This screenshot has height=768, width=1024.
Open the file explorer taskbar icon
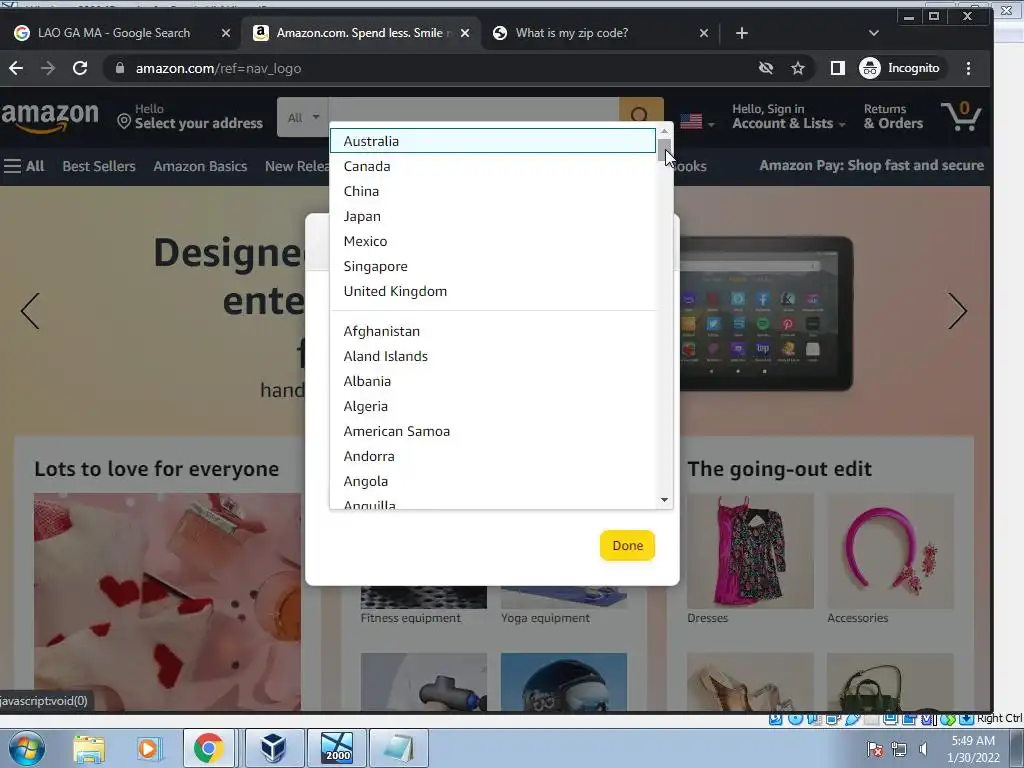point(89,749)
